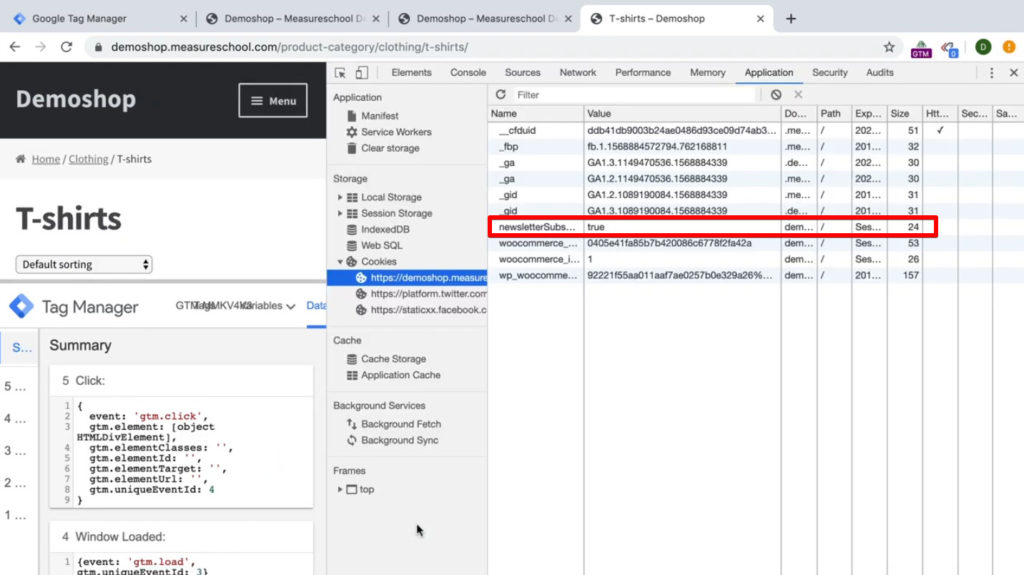Click the Menu button on Demoshop
The width and height of the screenshot is (1024, 575).
tap(273, 101)
